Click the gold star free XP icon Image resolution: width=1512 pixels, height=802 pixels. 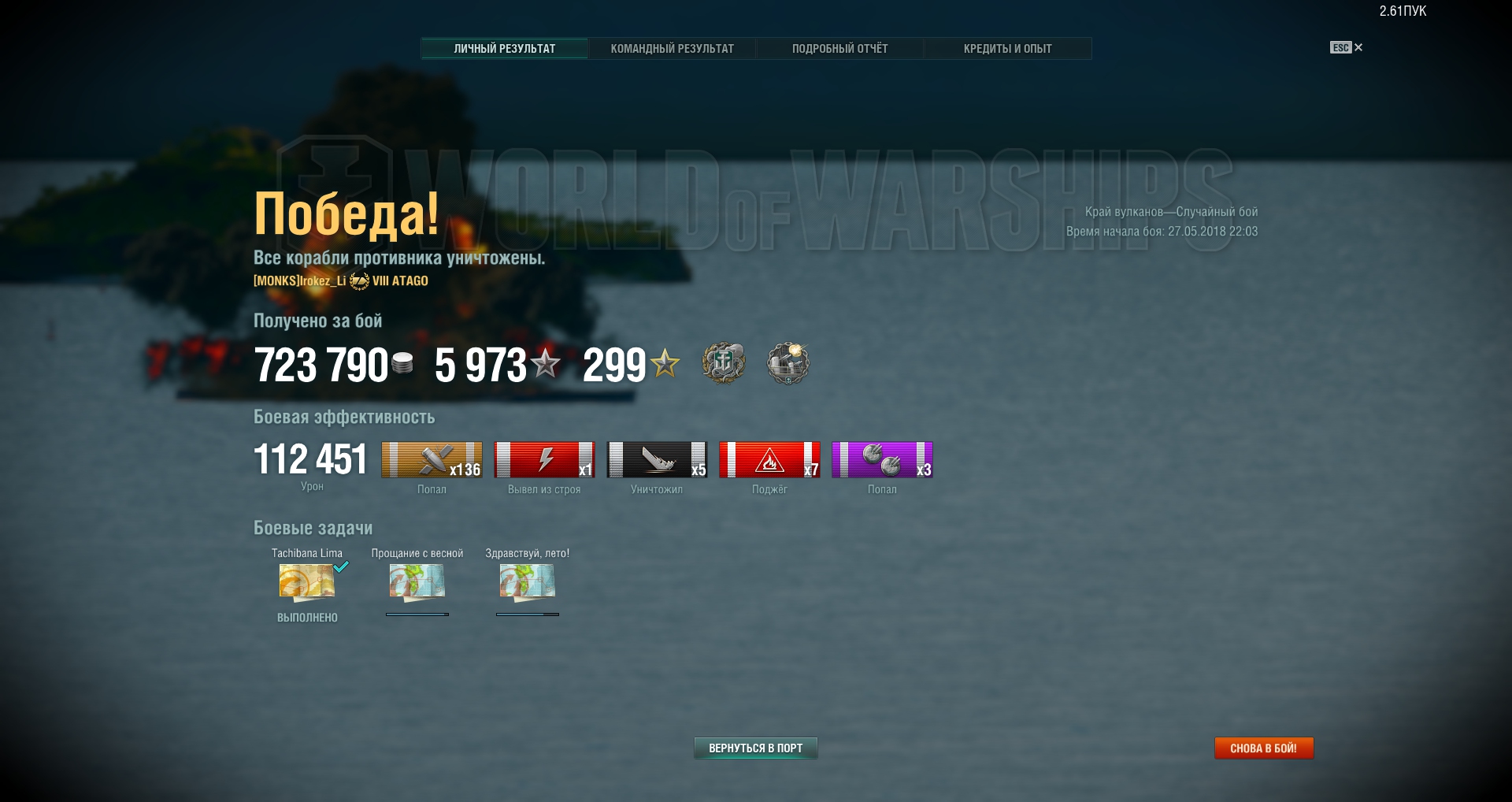(665, 363)
